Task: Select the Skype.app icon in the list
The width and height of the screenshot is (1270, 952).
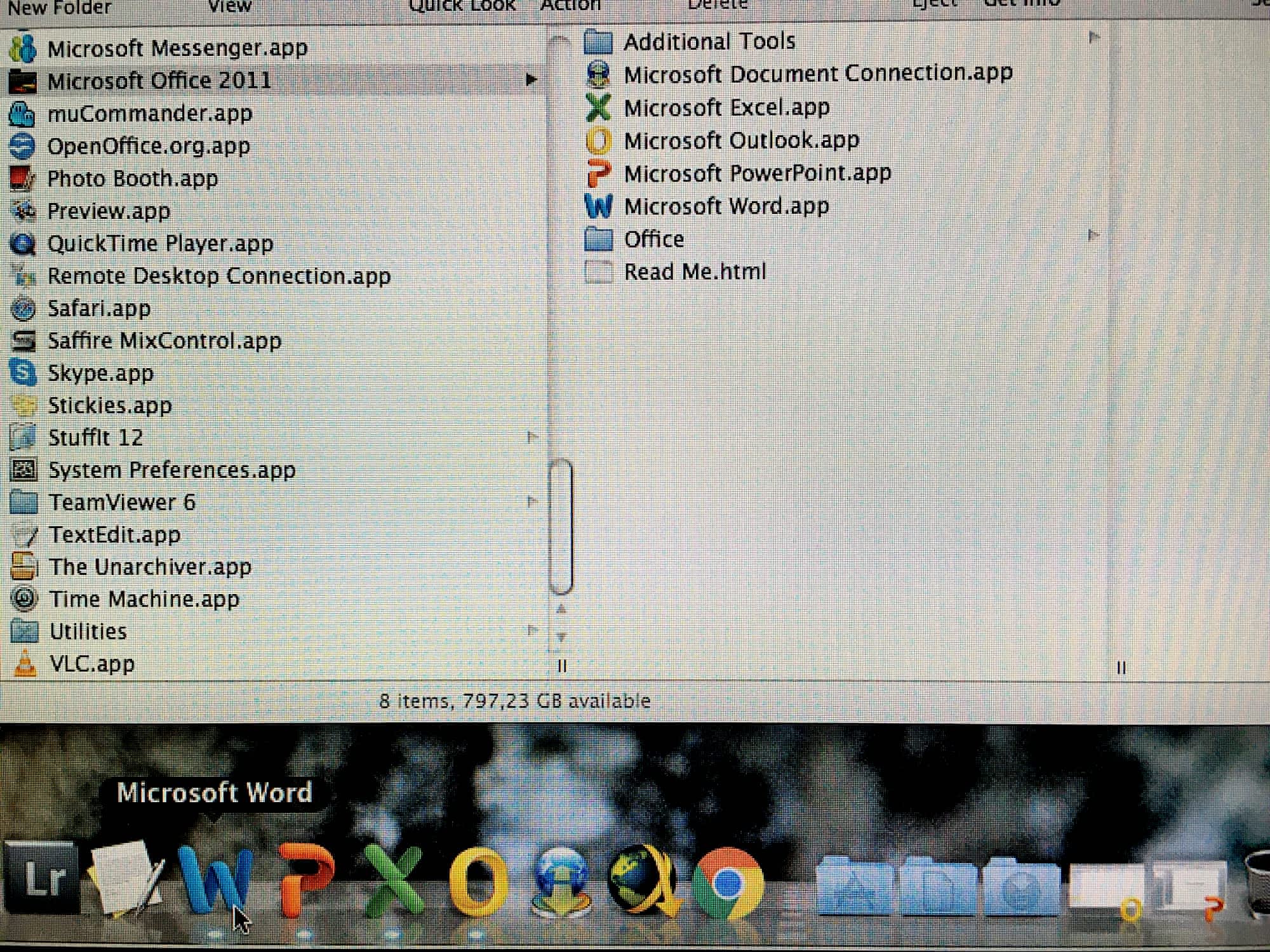Action: pyautogui.click(x=23, y=373)
